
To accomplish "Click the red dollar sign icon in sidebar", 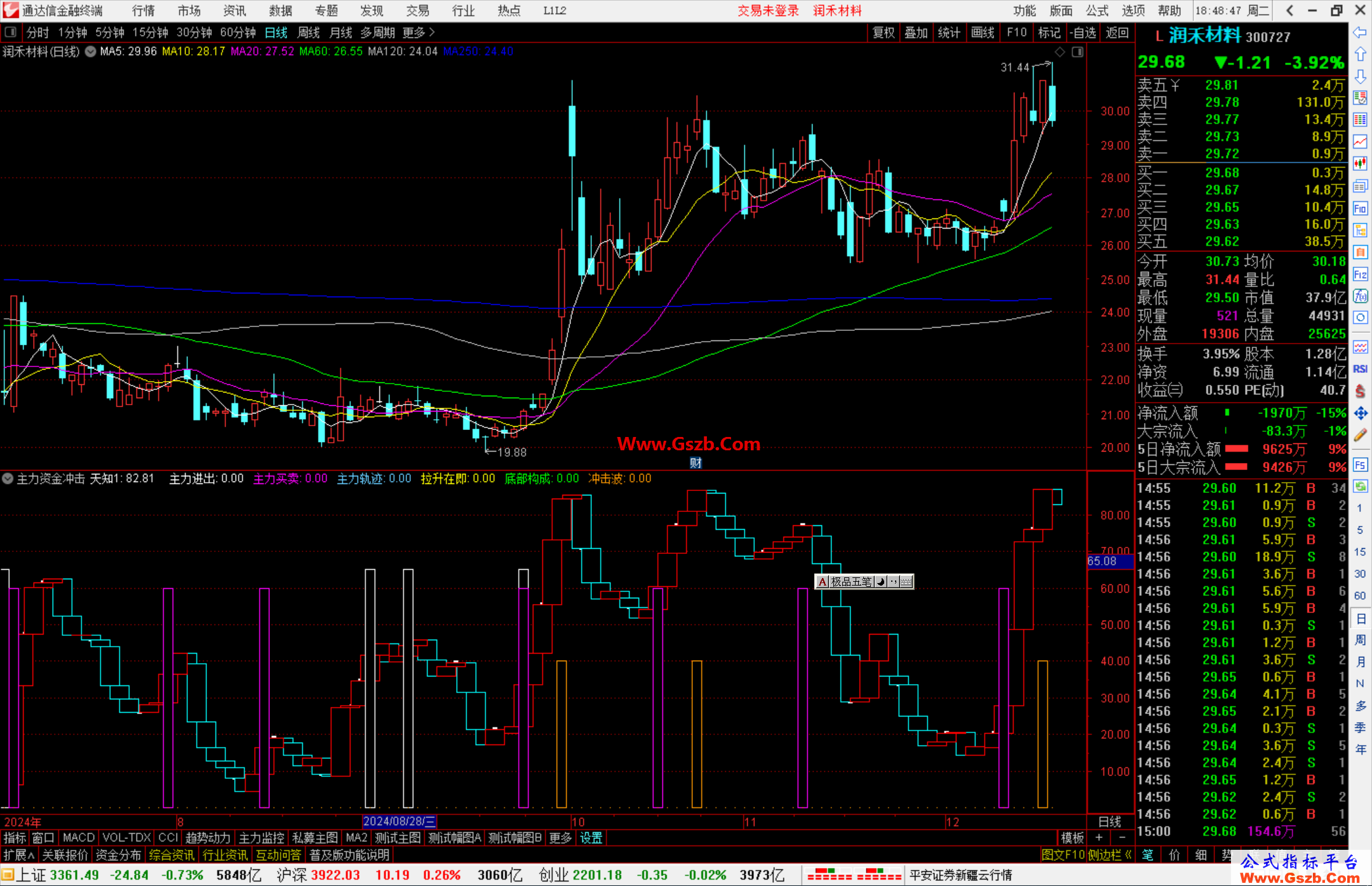I will pos(1360,391).
